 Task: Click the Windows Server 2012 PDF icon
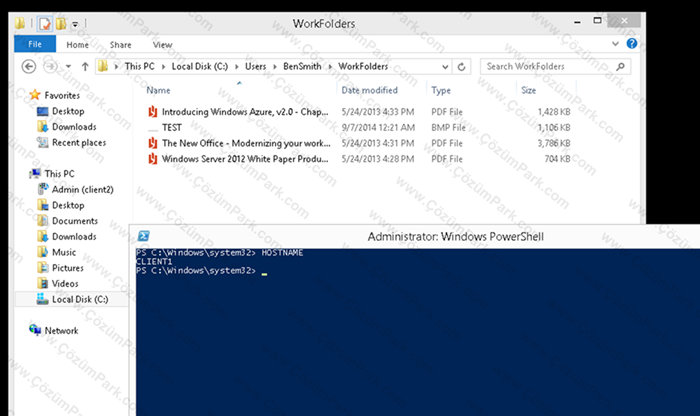(x=153, y=158)
